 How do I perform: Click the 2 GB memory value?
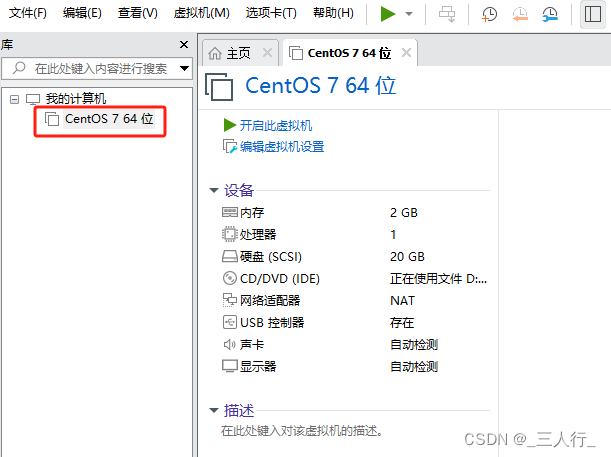point(404,213)
